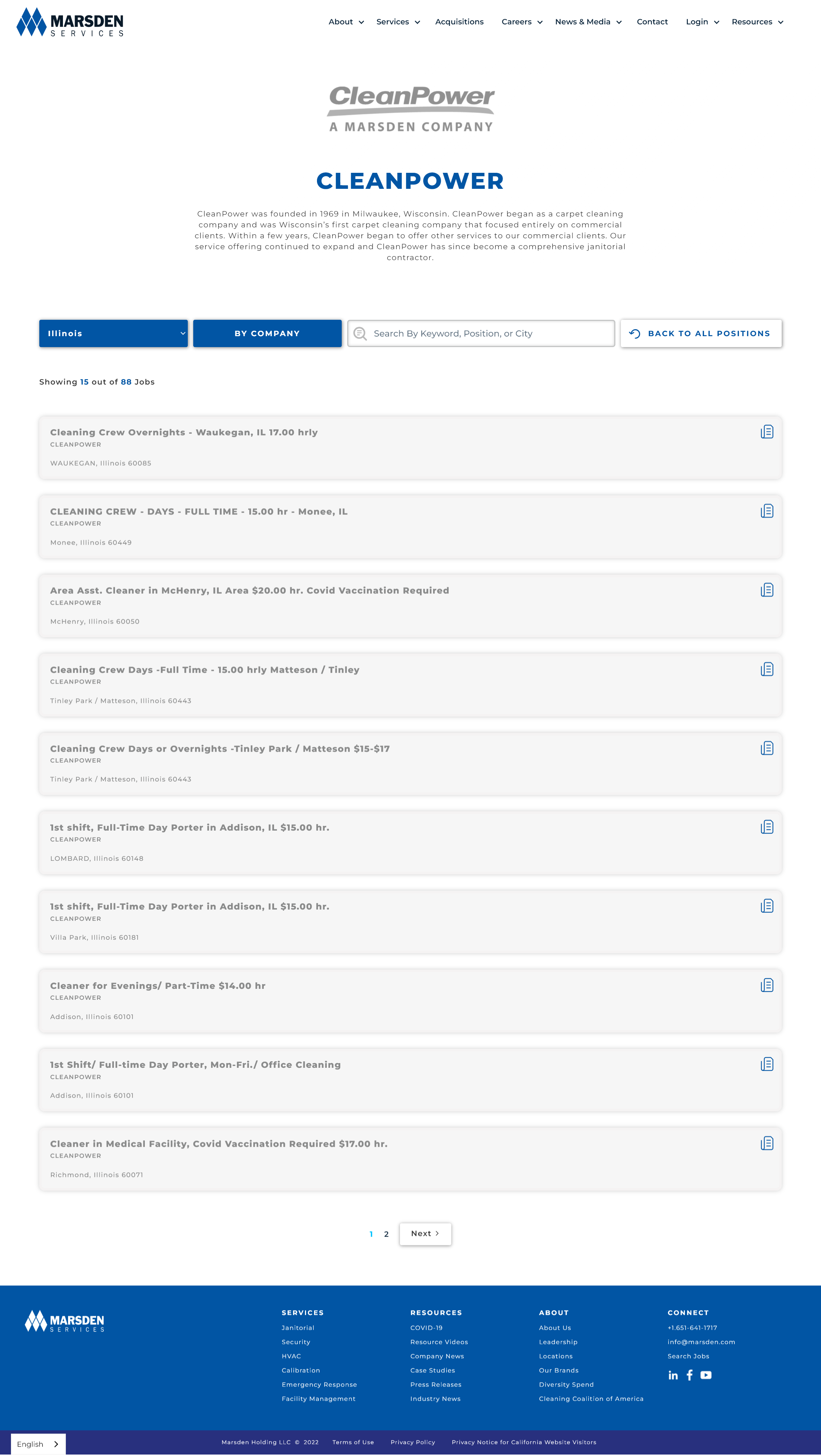
Task: Open the Contact page
Action: [652, 22]
